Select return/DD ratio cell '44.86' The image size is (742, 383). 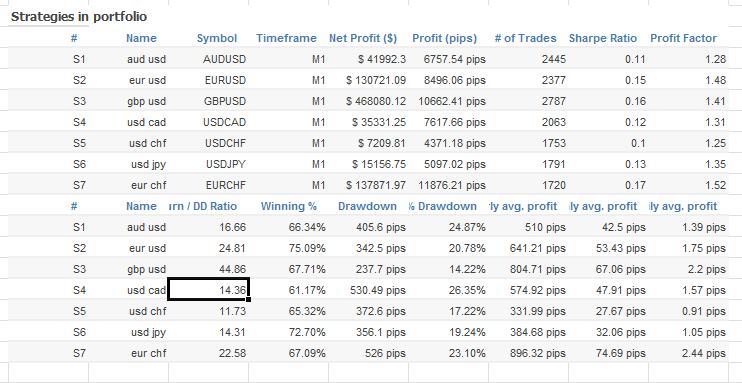pos(232,269)
